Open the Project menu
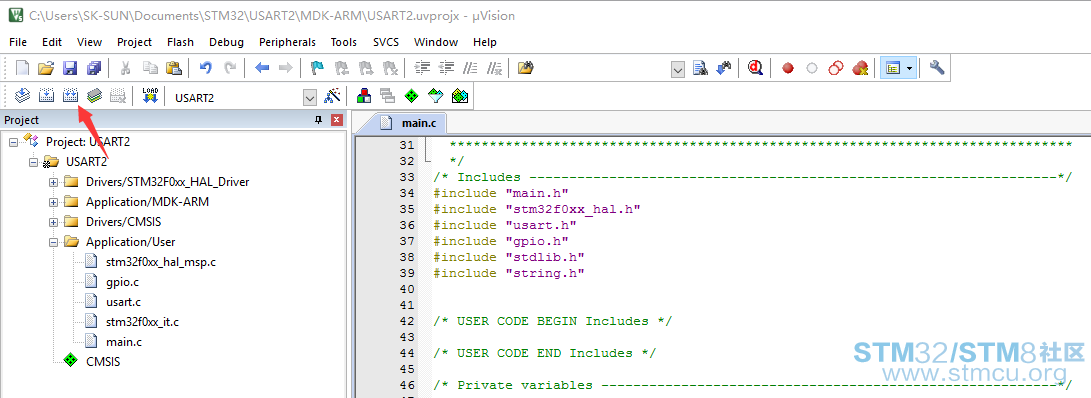 click(x=134, y=42)
